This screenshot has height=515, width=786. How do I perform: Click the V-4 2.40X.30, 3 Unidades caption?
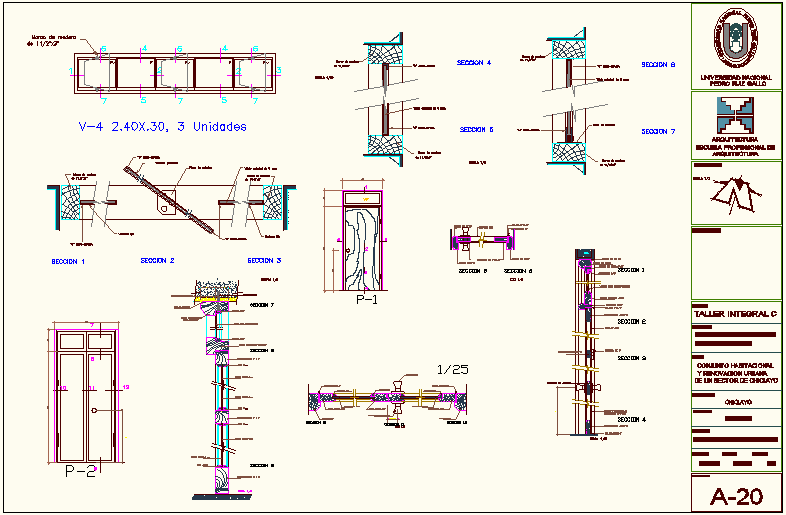point(162,127)
